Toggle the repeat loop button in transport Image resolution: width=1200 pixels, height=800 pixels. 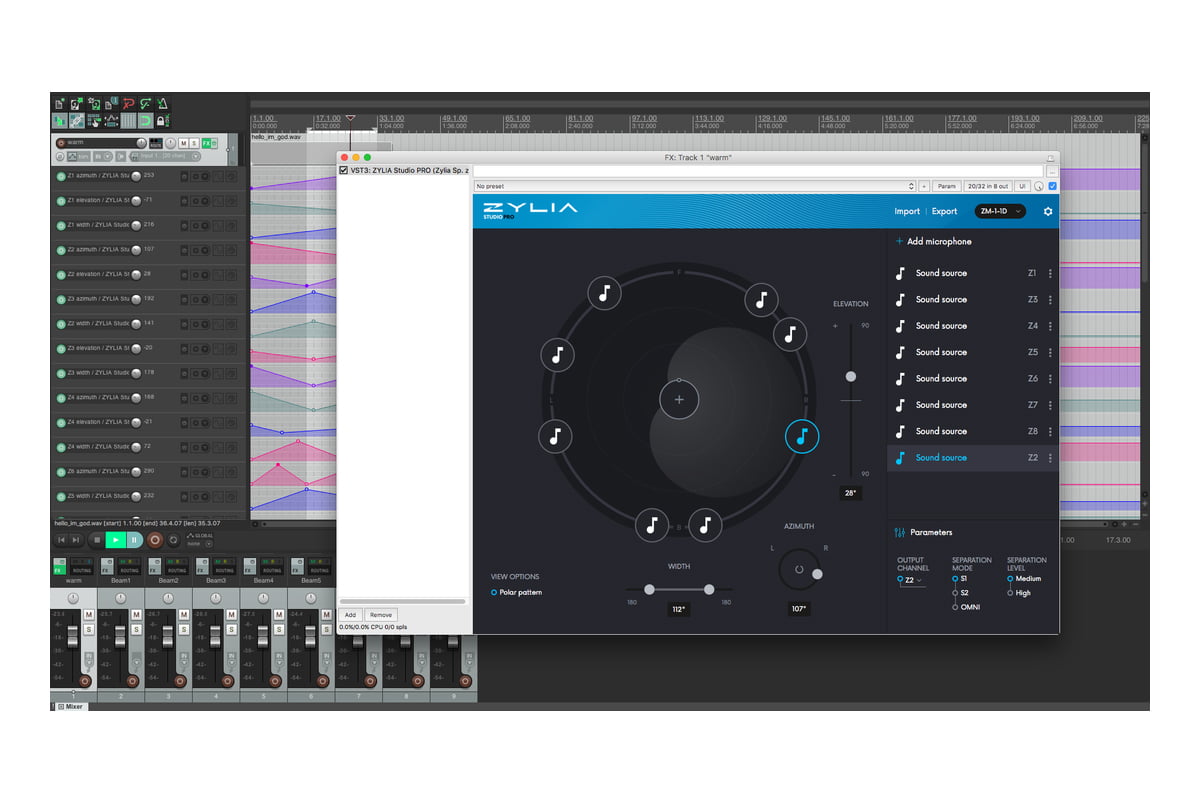174,540
